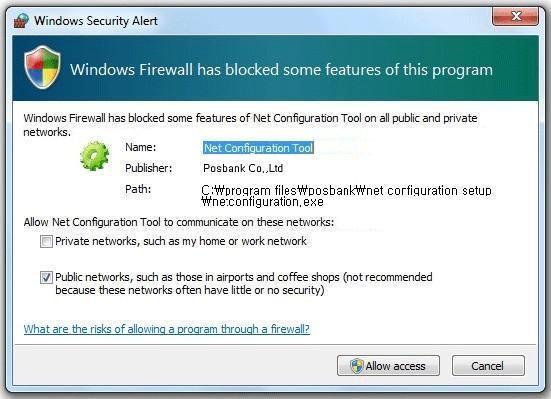Select the highlighted Net Configuration Tool name

click(x=258, y=148)
